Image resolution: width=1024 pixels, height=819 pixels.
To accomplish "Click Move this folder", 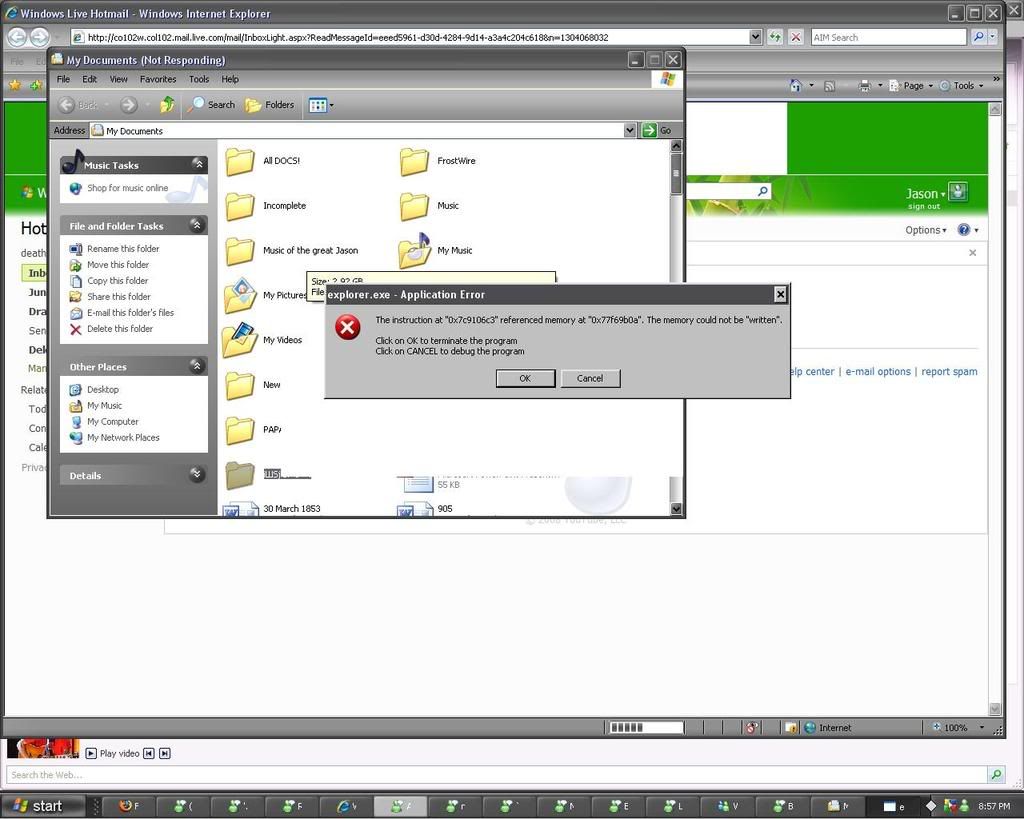I will pos(118,265).
